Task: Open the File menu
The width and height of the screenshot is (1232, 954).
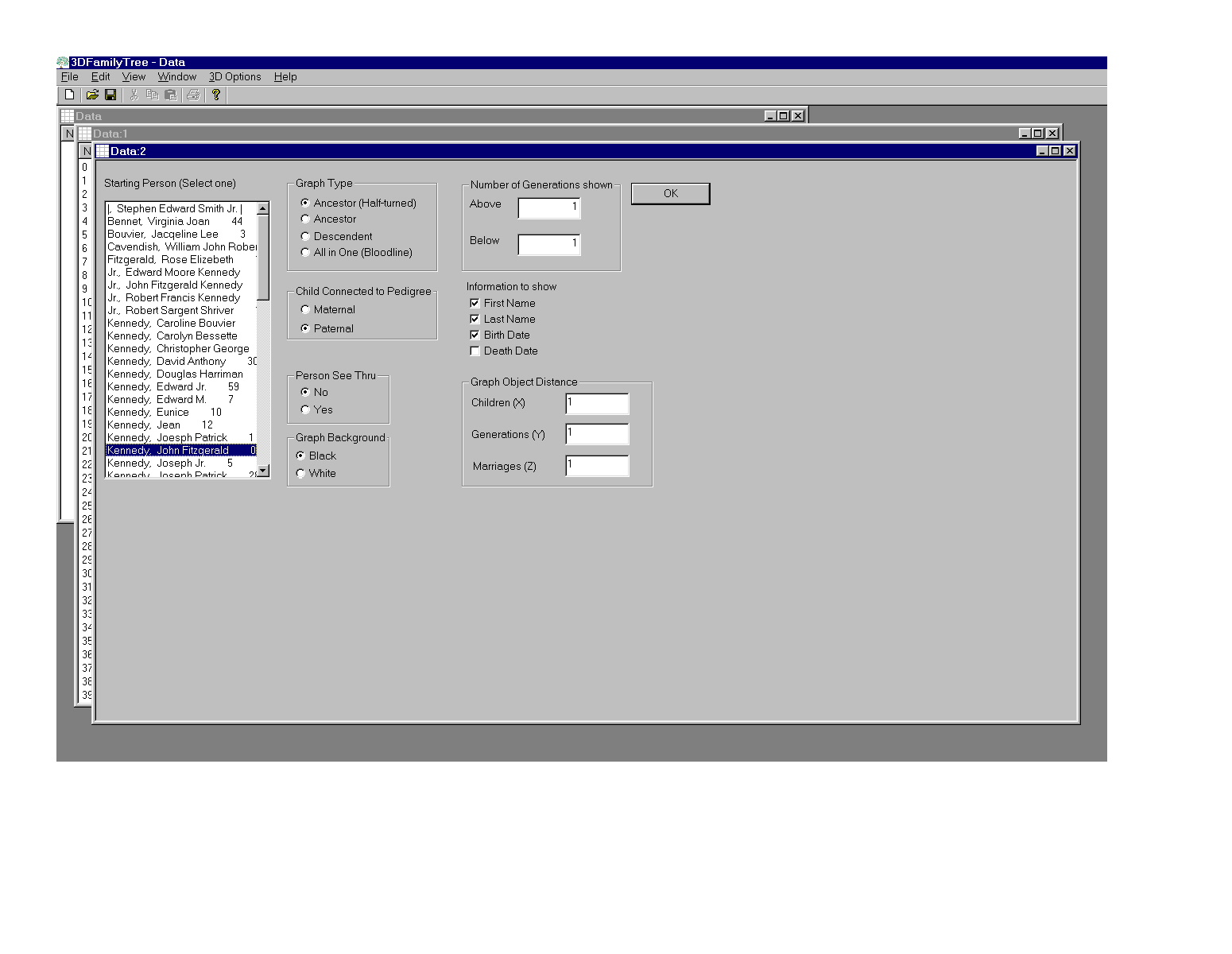Action: click(70, 77)
